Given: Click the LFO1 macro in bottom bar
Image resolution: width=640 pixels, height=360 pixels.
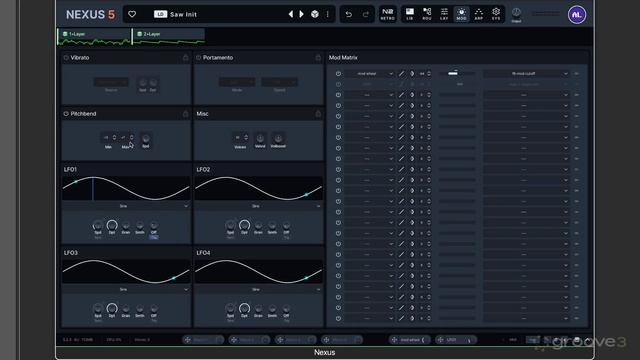Looking at the screenshot, I should tap(456, 340).
